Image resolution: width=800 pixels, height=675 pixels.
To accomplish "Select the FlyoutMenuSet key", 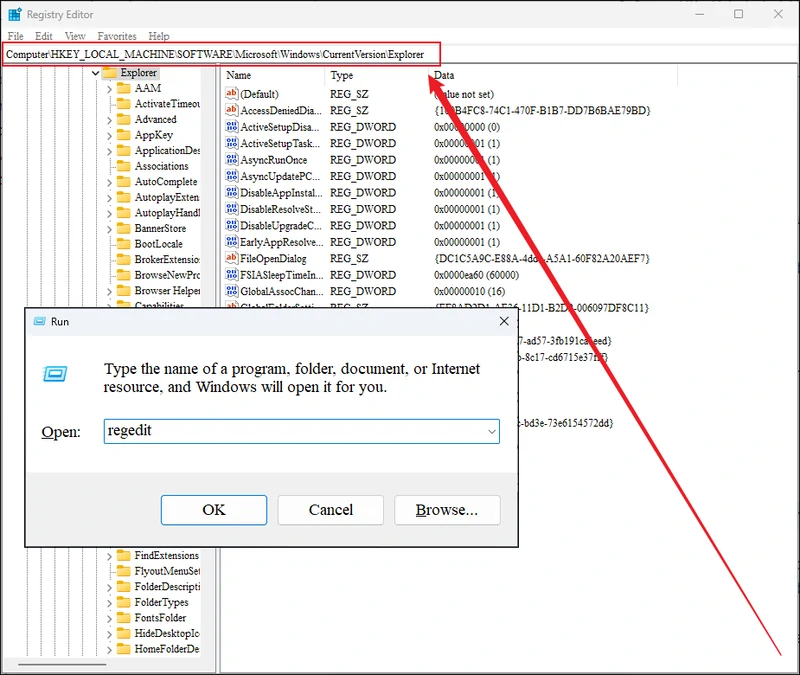I will [167, 571].
